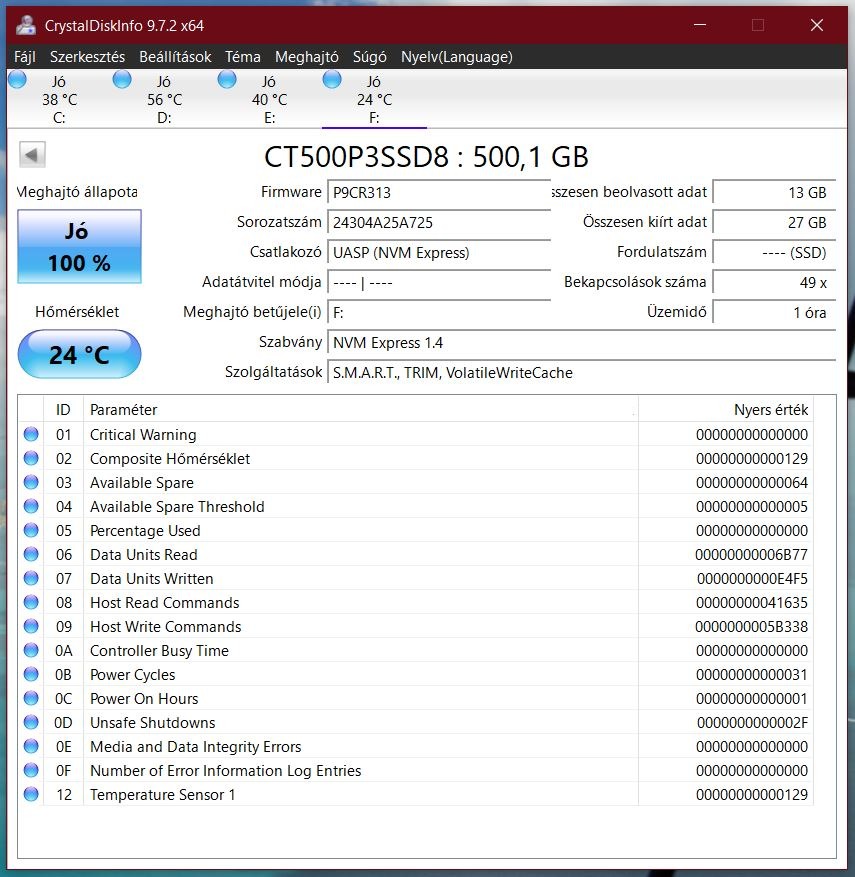This screenshot has height=877, width=855.
Task: Click the NVM Express 1.4 standard field
Action: [582, 342]
